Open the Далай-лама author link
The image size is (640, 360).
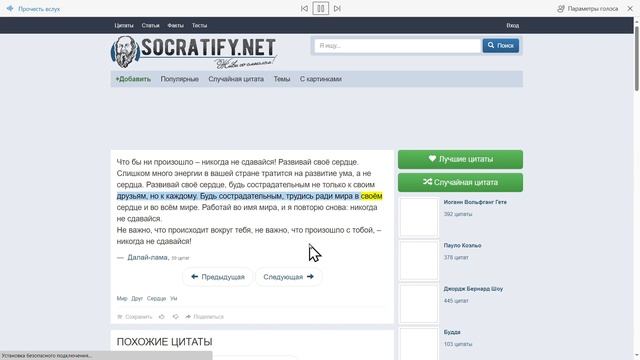pyautogui.click(x=147, y=258)
